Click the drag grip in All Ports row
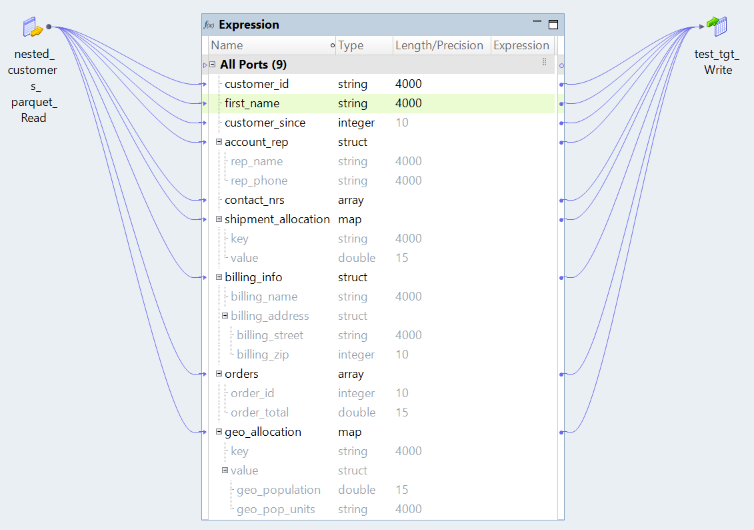This screenshot has width=754, height=530. (544, 62)
